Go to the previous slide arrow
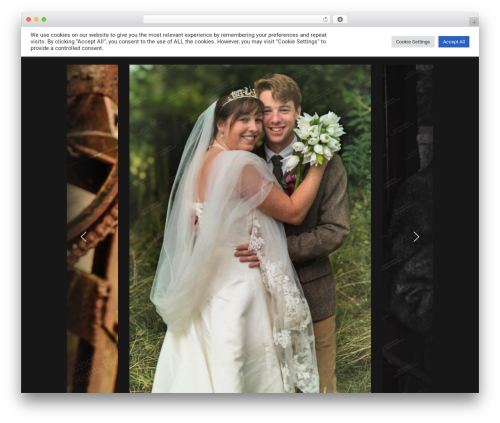This screenshot has width=500, height=423. 83,237
